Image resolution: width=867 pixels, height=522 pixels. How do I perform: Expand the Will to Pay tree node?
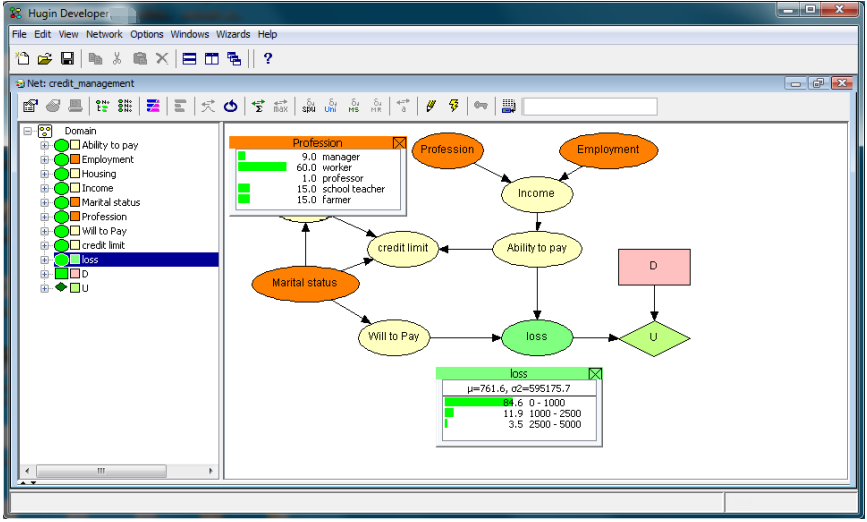point(45,231)
